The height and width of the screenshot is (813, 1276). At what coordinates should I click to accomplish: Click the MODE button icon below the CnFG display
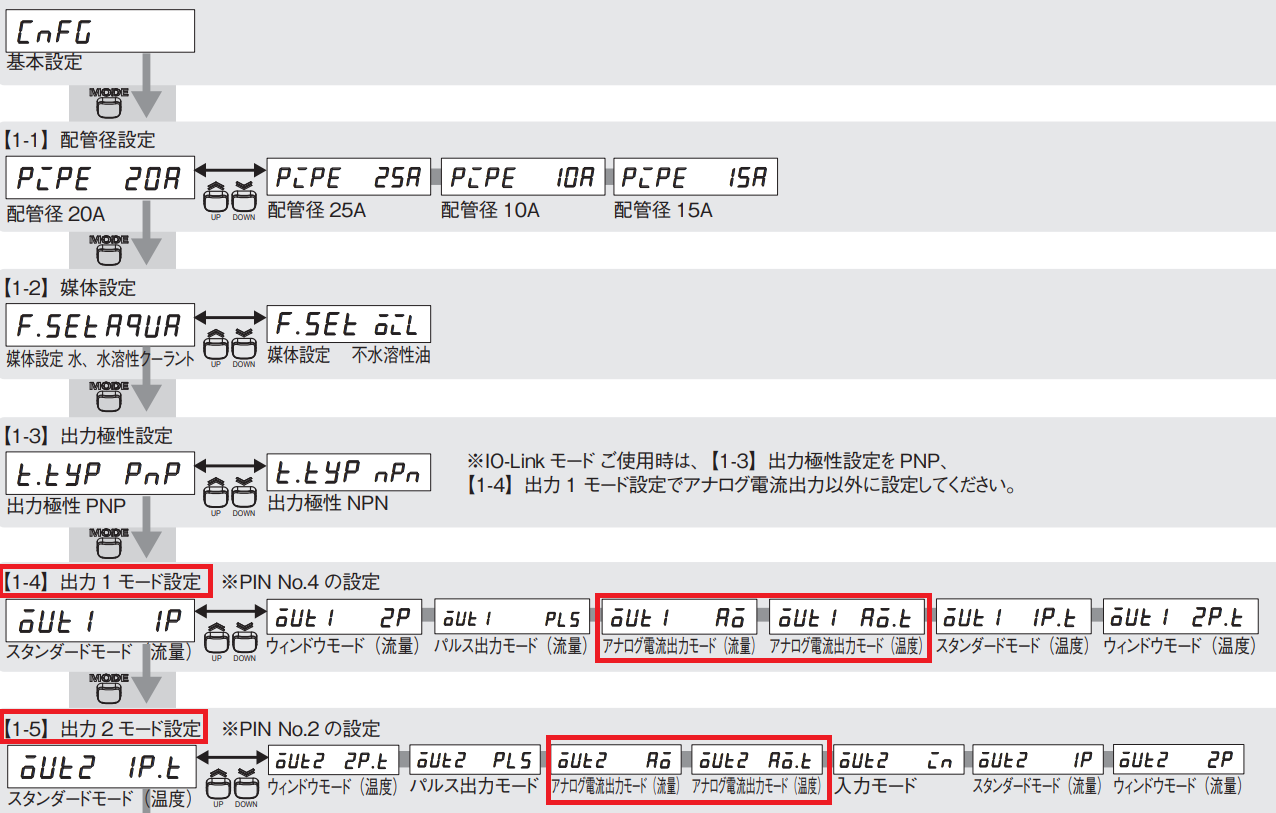click(109, 103)
